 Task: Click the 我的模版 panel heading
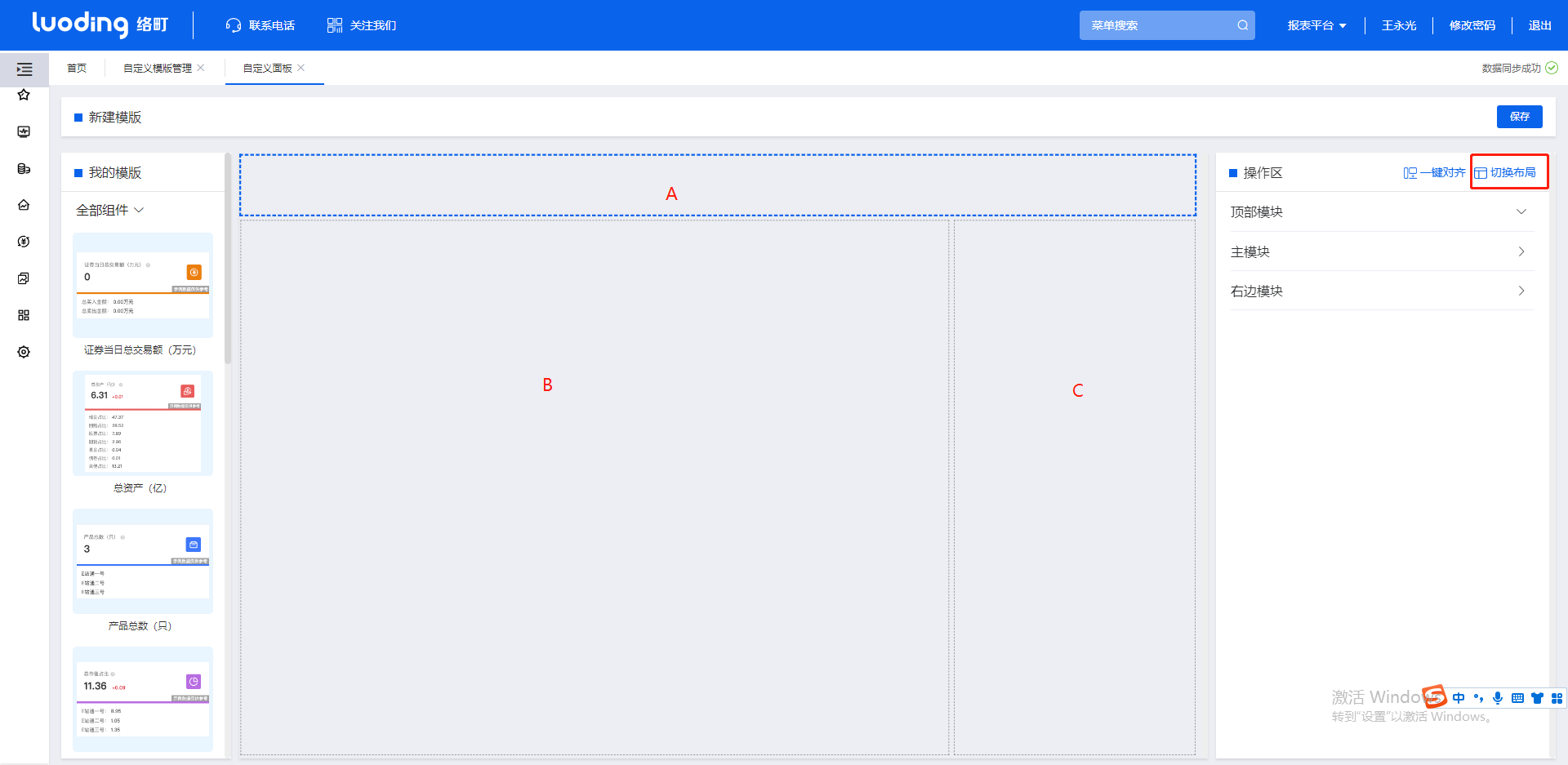click(x=115, y=173)
